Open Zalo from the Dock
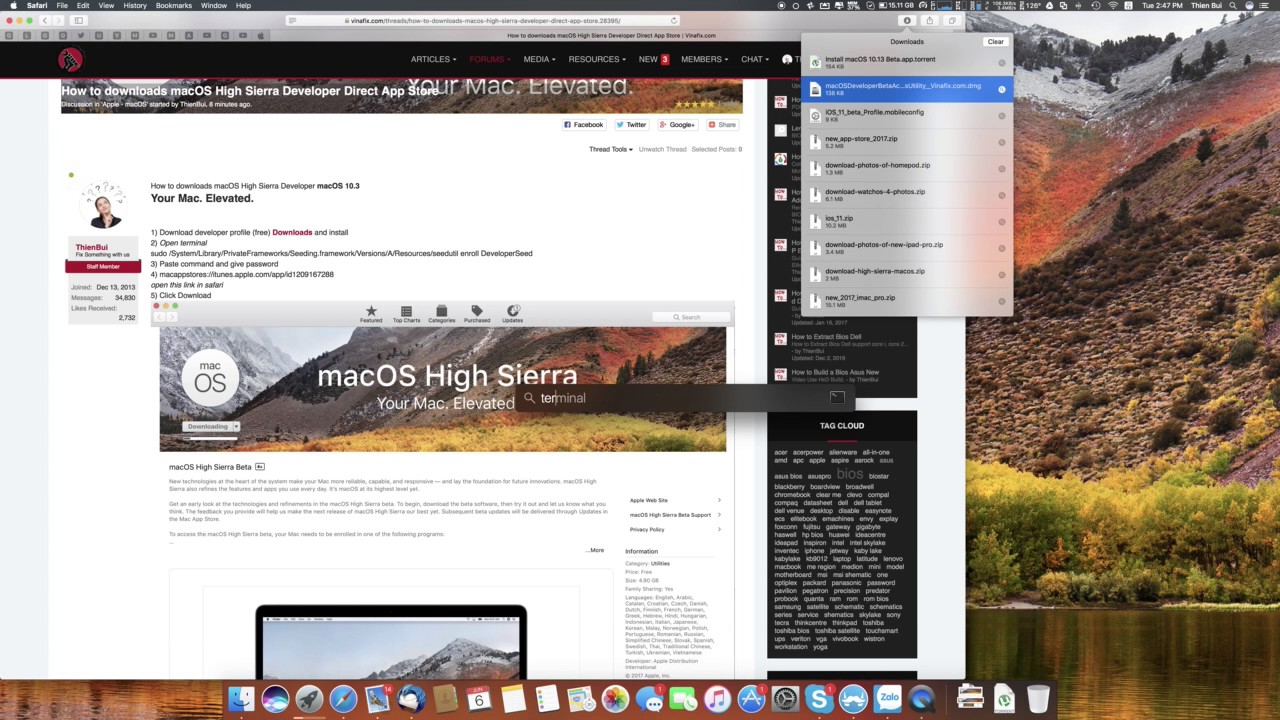This screenshot has width=1280, height=720. click(x=887, y=698)
